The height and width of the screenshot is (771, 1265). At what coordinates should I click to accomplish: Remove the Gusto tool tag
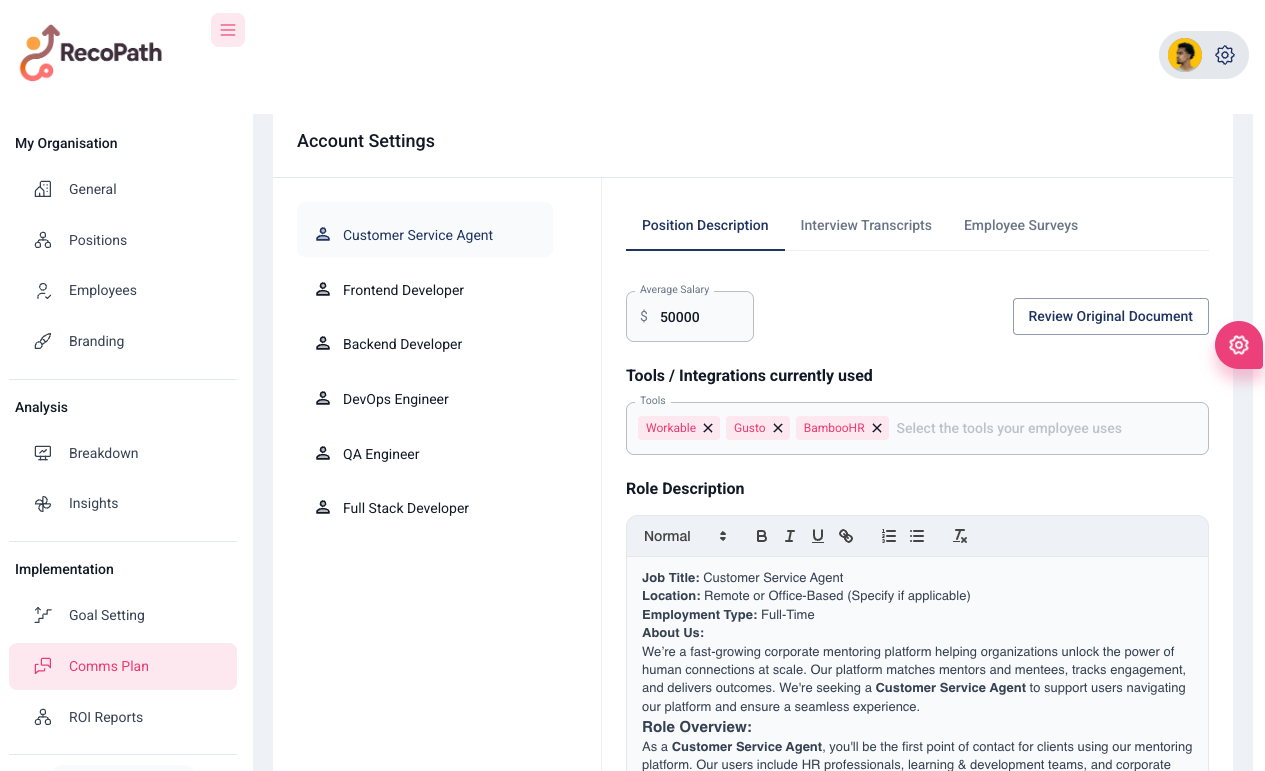778,428
